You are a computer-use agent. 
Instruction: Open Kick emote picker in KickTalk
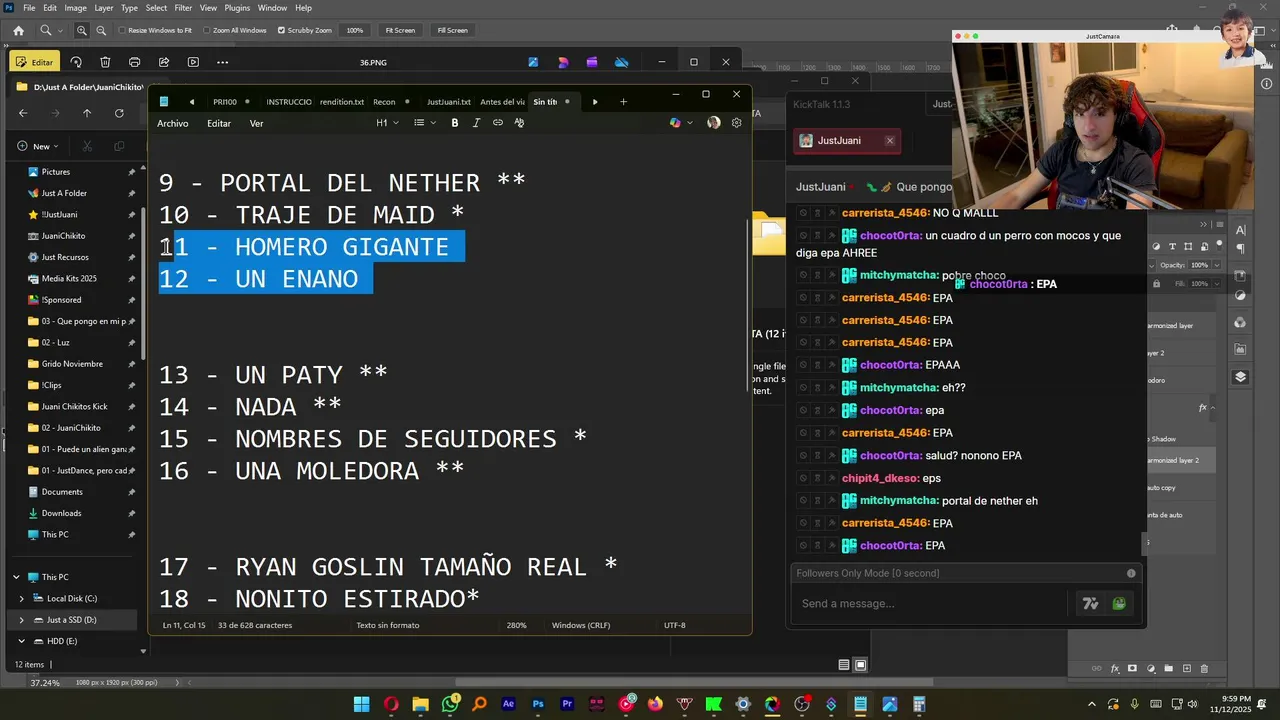point(1119,604)
